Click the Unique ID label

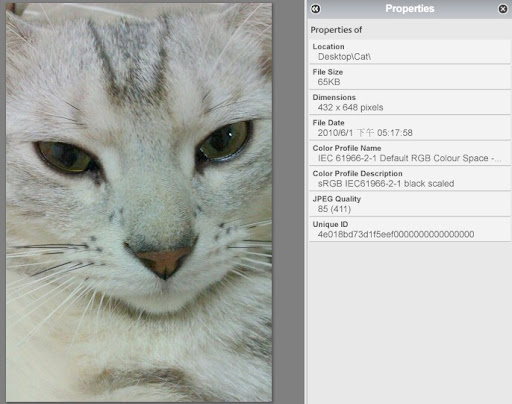click(x=330, y=224)
